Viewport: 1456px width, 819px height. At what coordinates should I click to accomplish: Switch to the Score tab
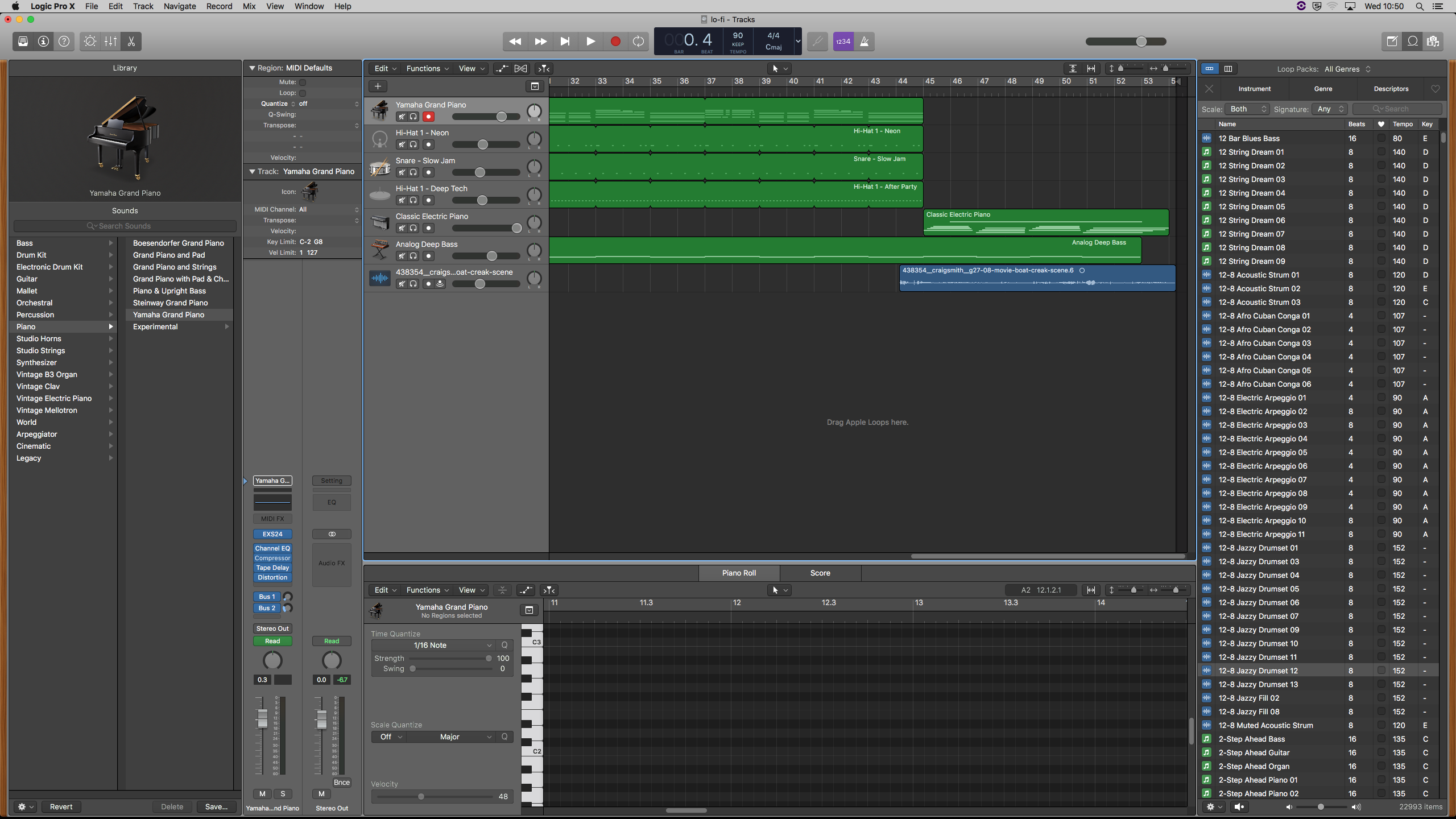[820, 573]
